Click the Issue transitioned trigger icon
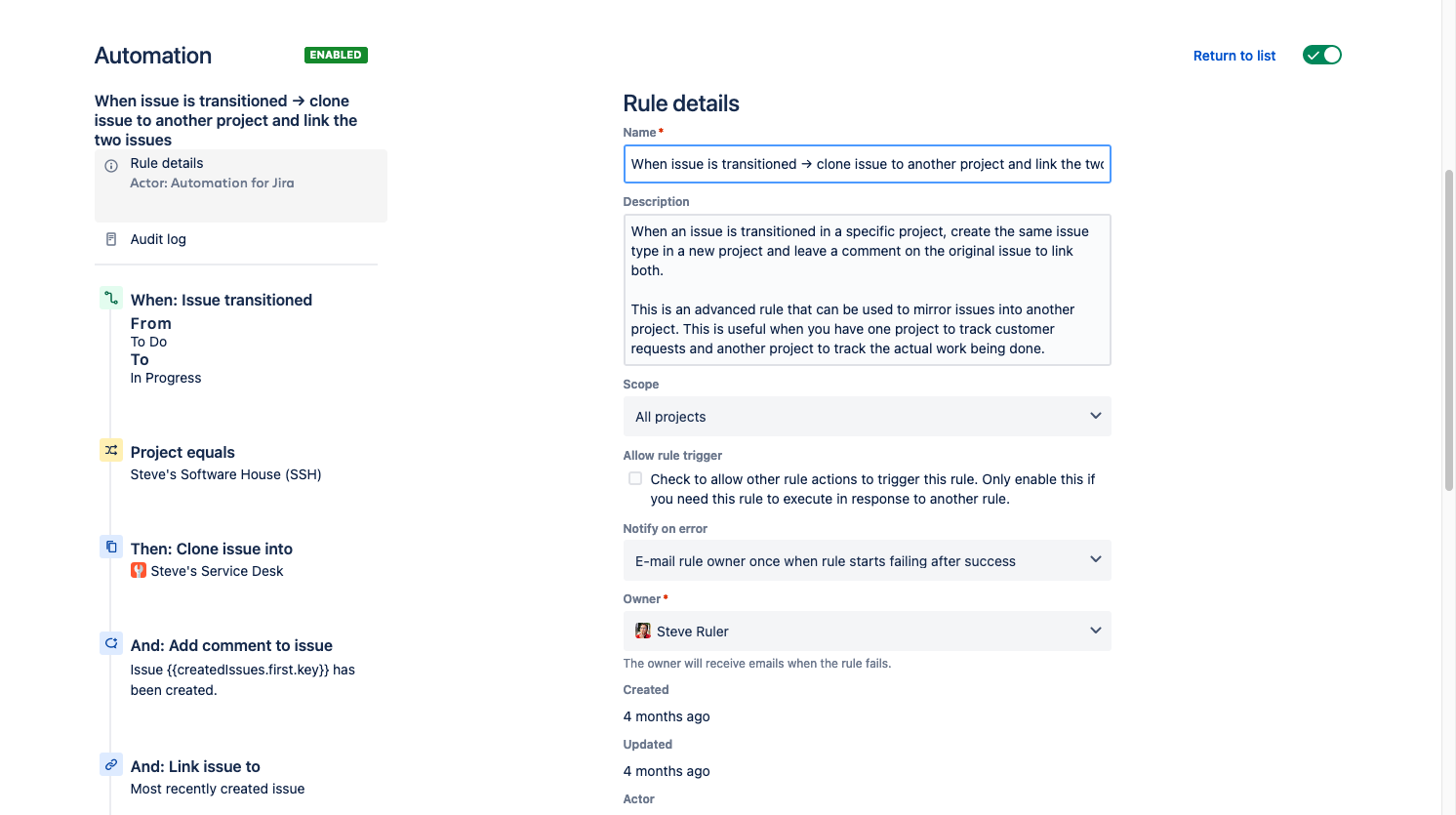Viewport: 1456px width, 815px height. point(111,298)
